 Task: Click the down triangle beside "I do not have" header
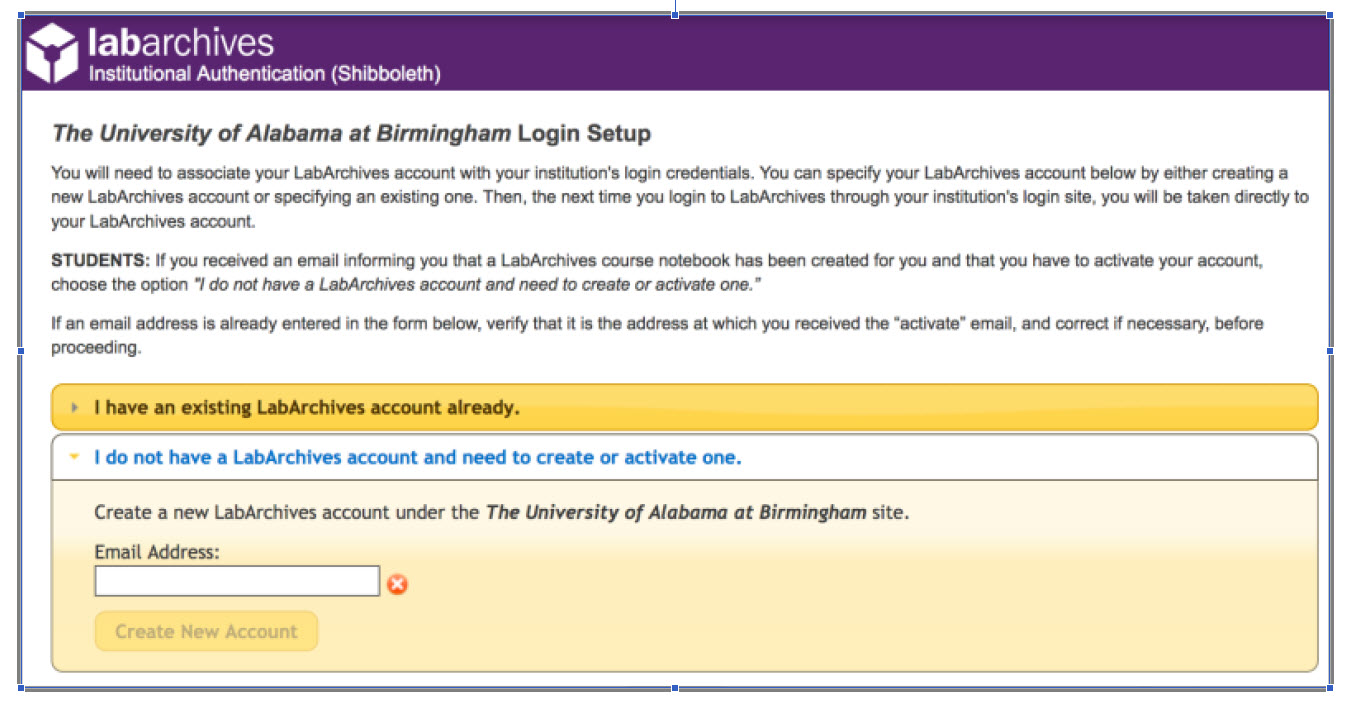point(75,458)
